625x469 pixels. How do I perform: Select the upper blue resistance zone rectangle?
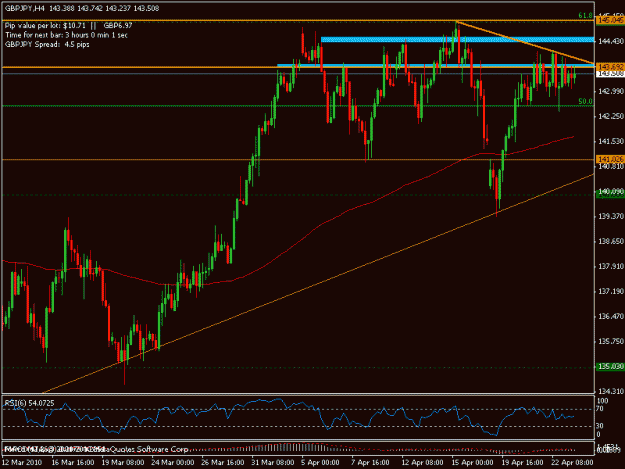pyautogui.click(x=457, y=39)
